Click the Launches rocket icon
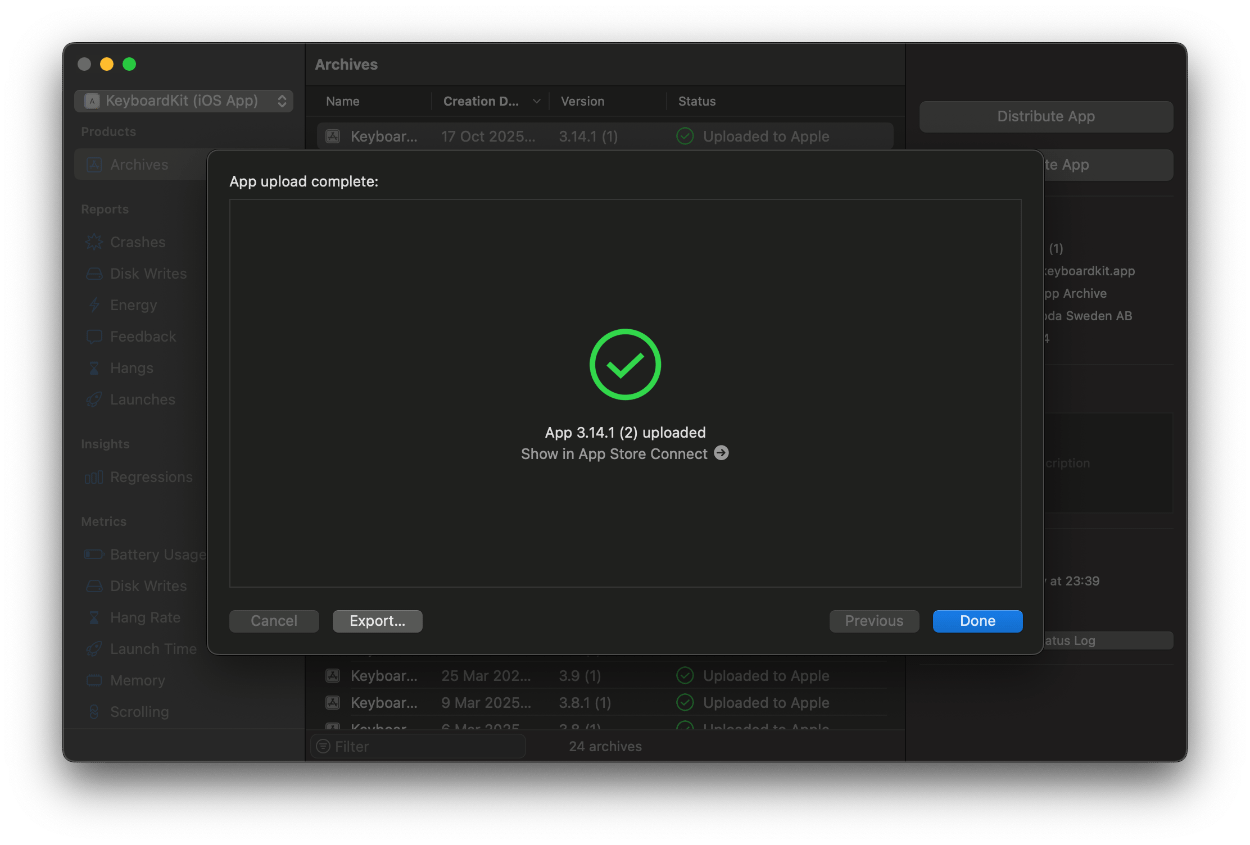This screenshot has height=845, width=1250. coord(94,400)
